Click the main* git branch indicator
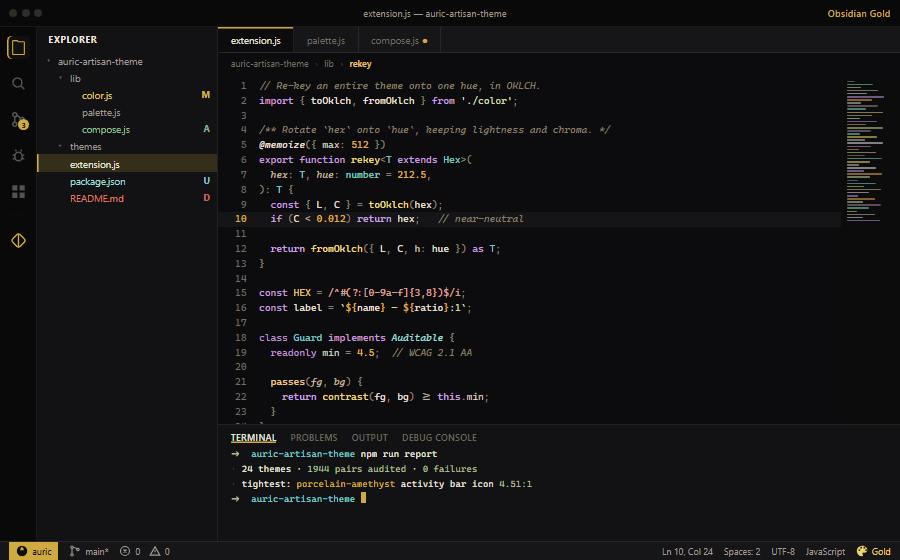900x560 pixels. tap(88, 551)
